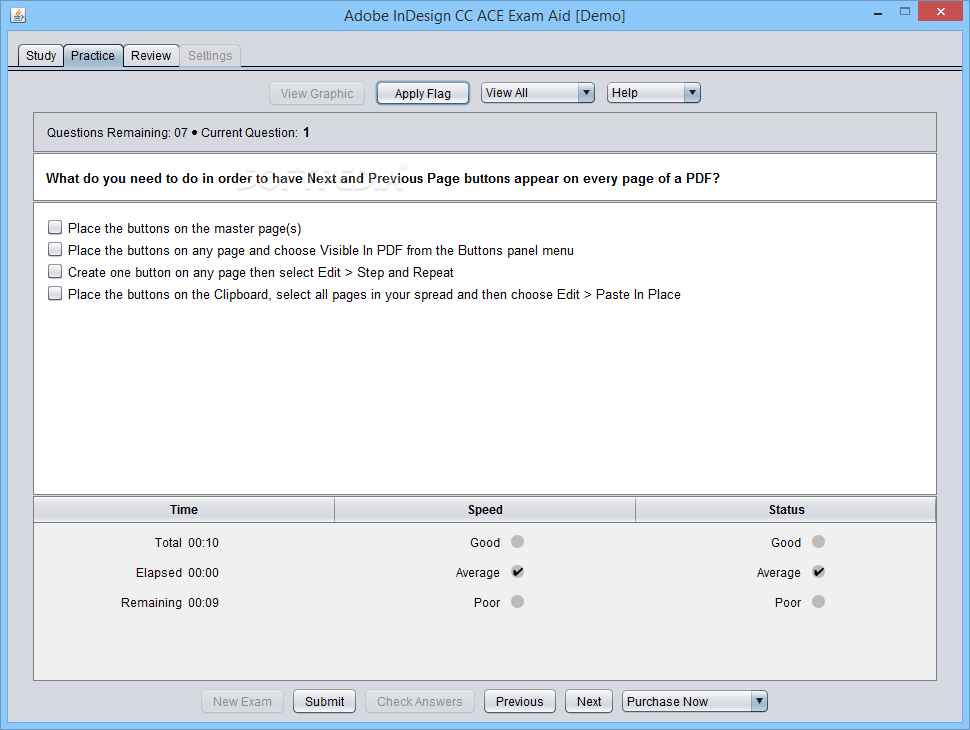Click the Apply Flag button
Viewport: 970px width, 730px height.
(423, 93)
